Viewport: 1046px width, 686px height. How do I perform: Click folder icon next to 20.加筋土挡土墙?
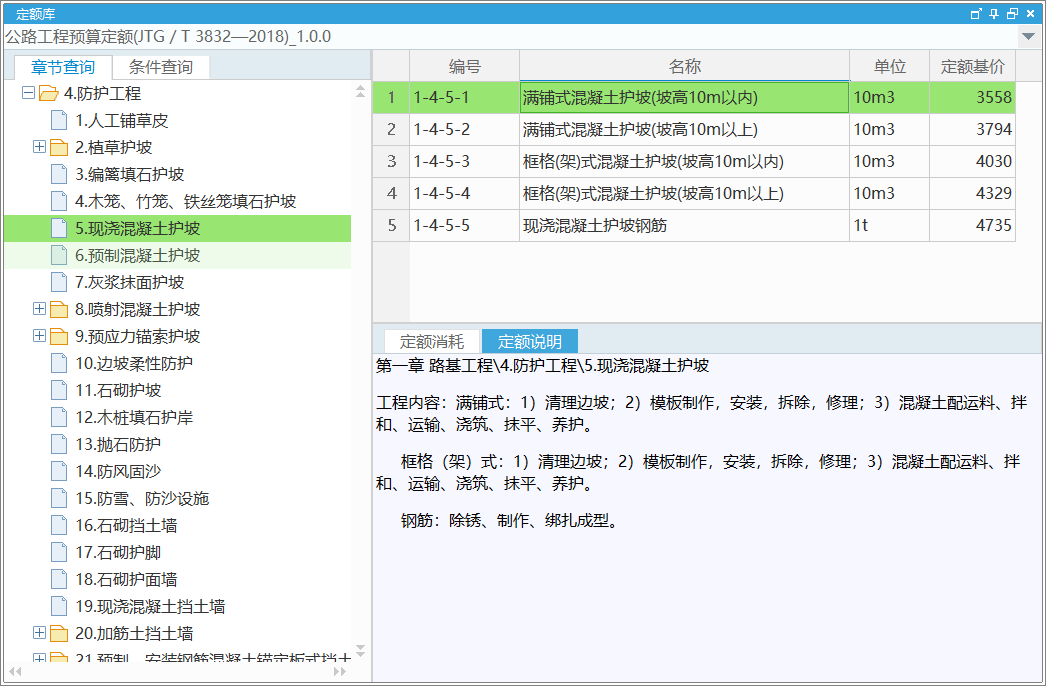[x=59, y=634]
